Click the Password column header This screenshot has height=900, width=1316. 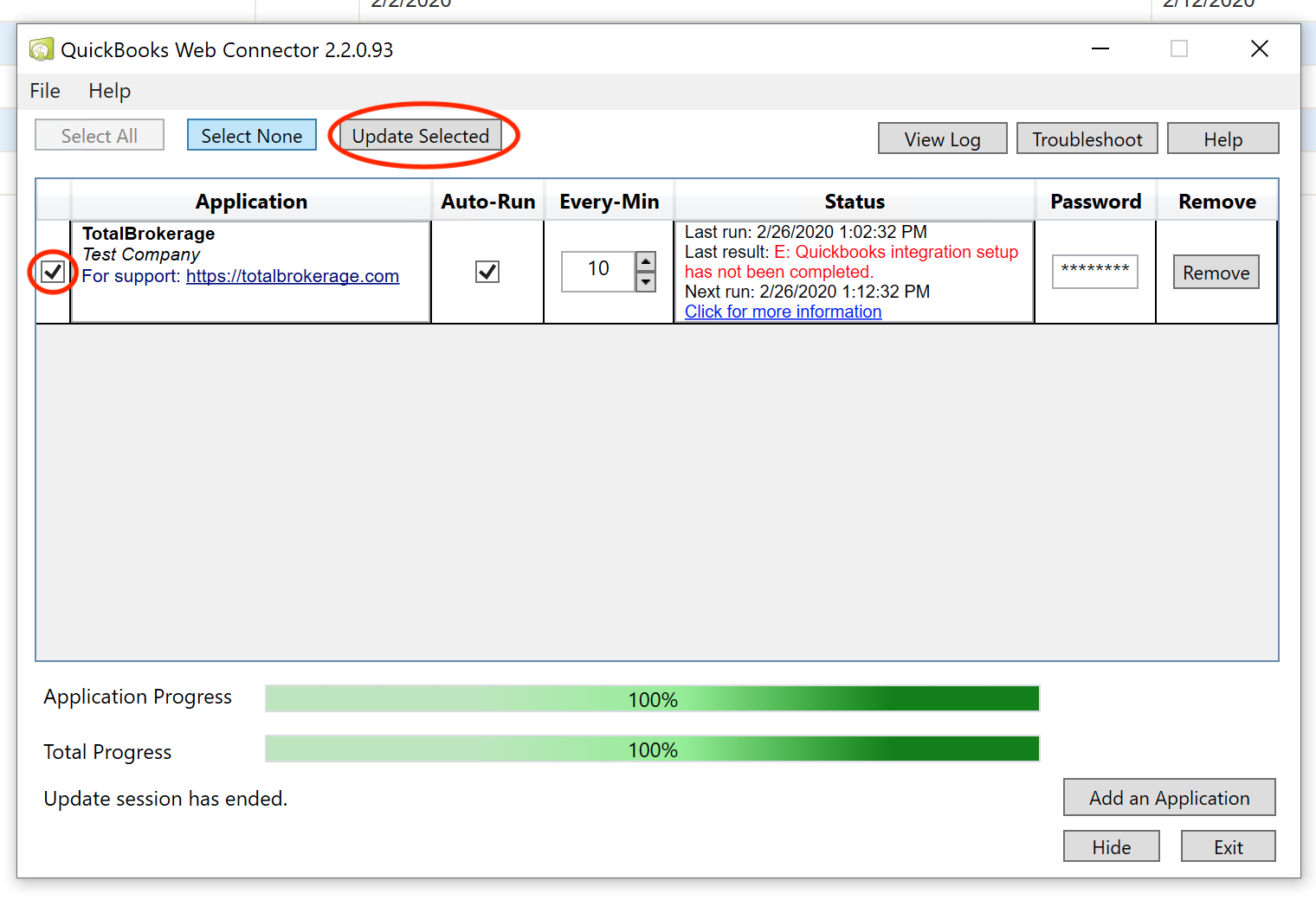point(1096,202)
